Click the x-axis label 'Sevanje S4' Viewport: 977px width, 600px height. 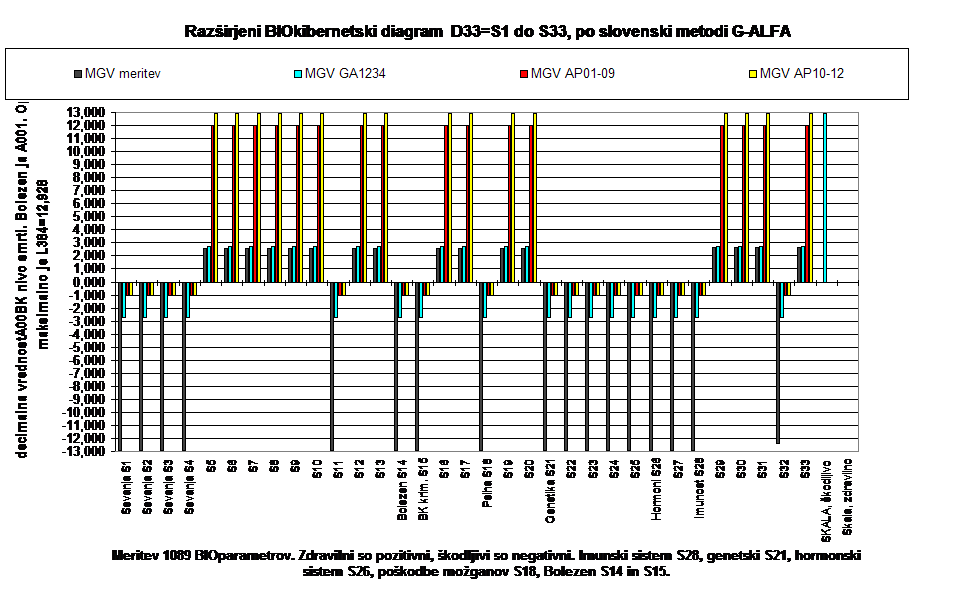[x=190, y=488]
